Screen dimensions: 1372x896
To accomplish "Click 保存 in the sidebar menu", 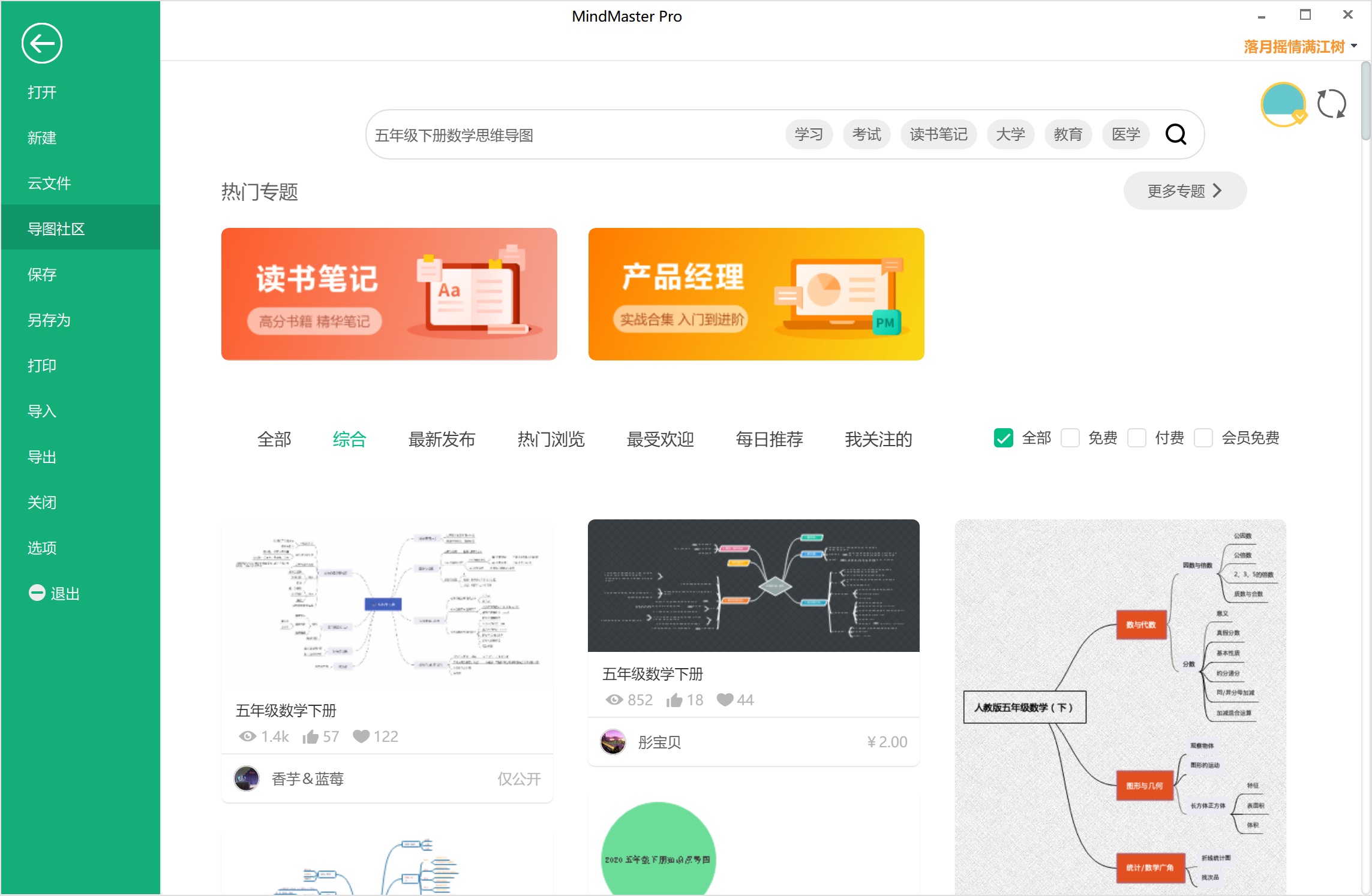I will coord(80,275).
